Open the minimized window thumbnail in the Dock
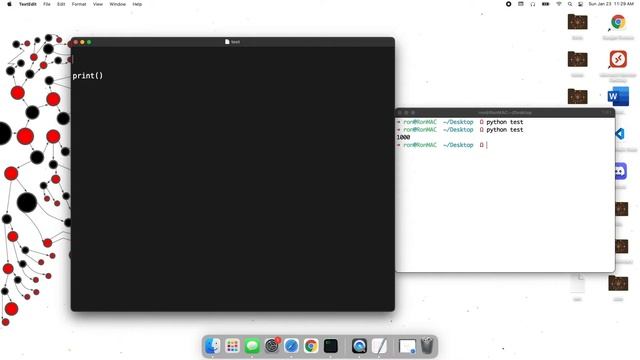Viewport: 640px width, 360px height. coord(407,346)
